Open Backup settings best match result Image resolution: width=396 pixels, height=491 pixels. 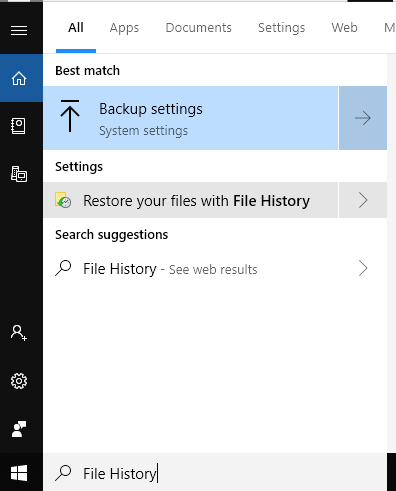tap(191, 118)
